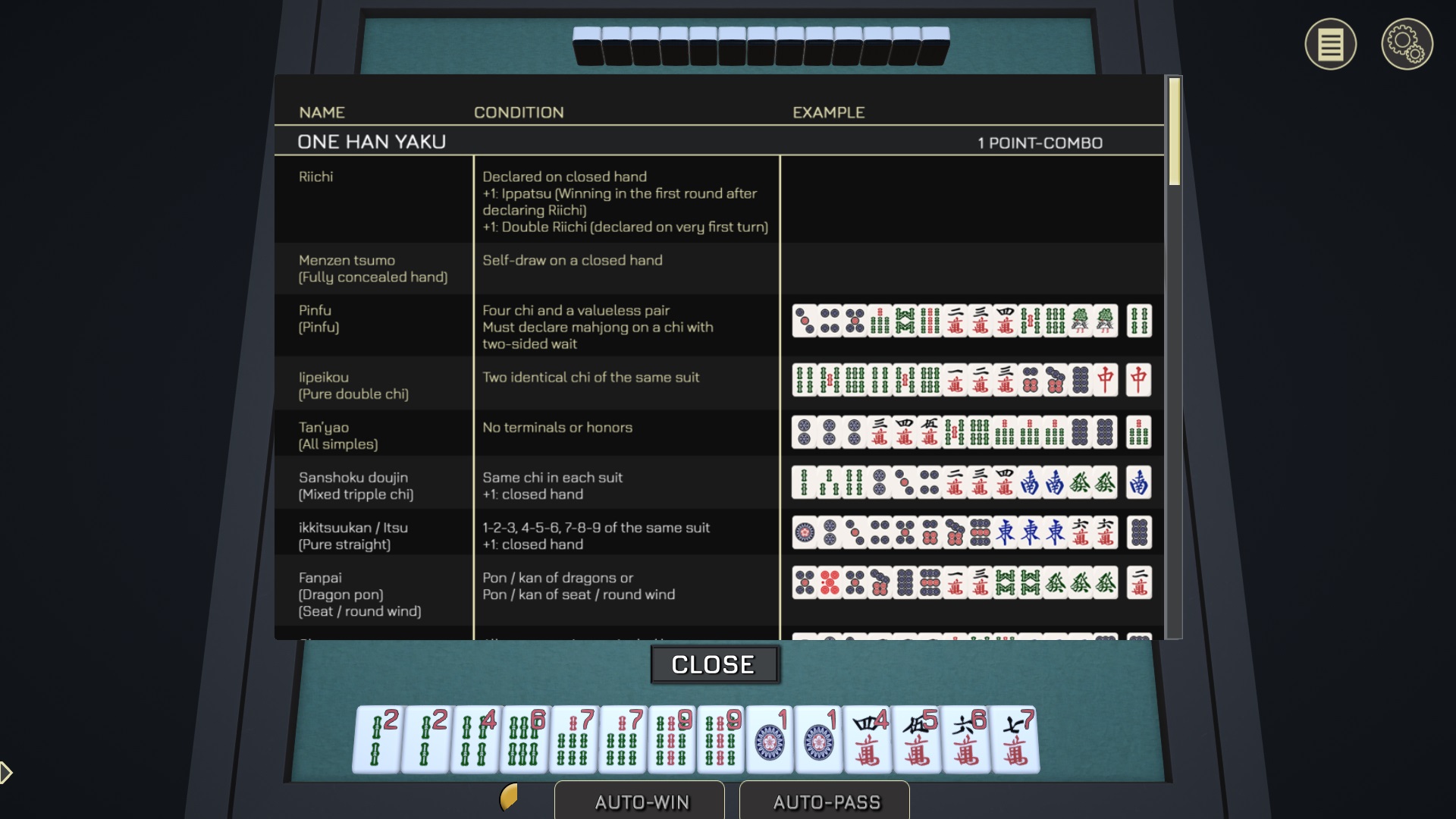The image size is (1456, 819).
Task: Toggle the AUTO-PASS switch
Action: [x=824, y=802]
